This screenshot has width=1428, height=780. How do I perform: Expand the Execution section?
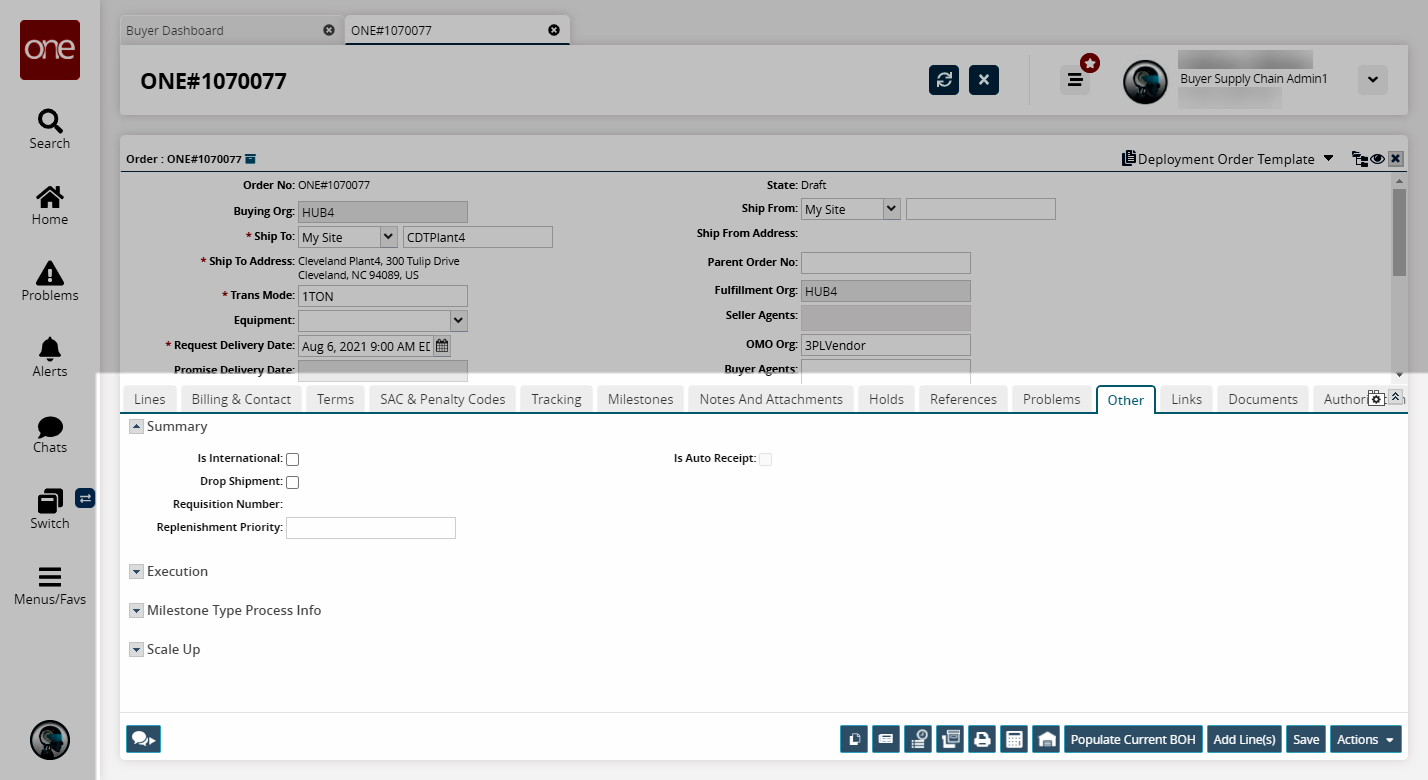(137, 572)
